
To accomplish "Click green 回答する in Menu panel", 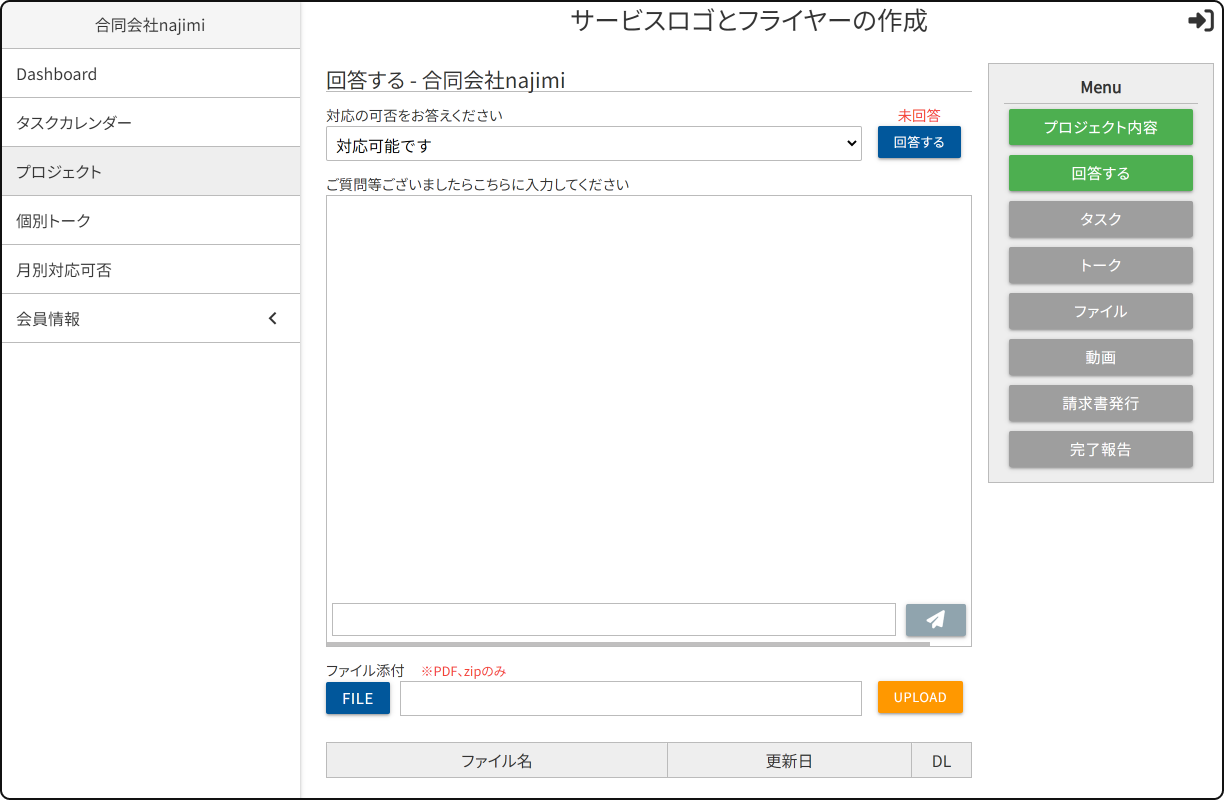I will pyautogui.click(x=1100, y=173).
